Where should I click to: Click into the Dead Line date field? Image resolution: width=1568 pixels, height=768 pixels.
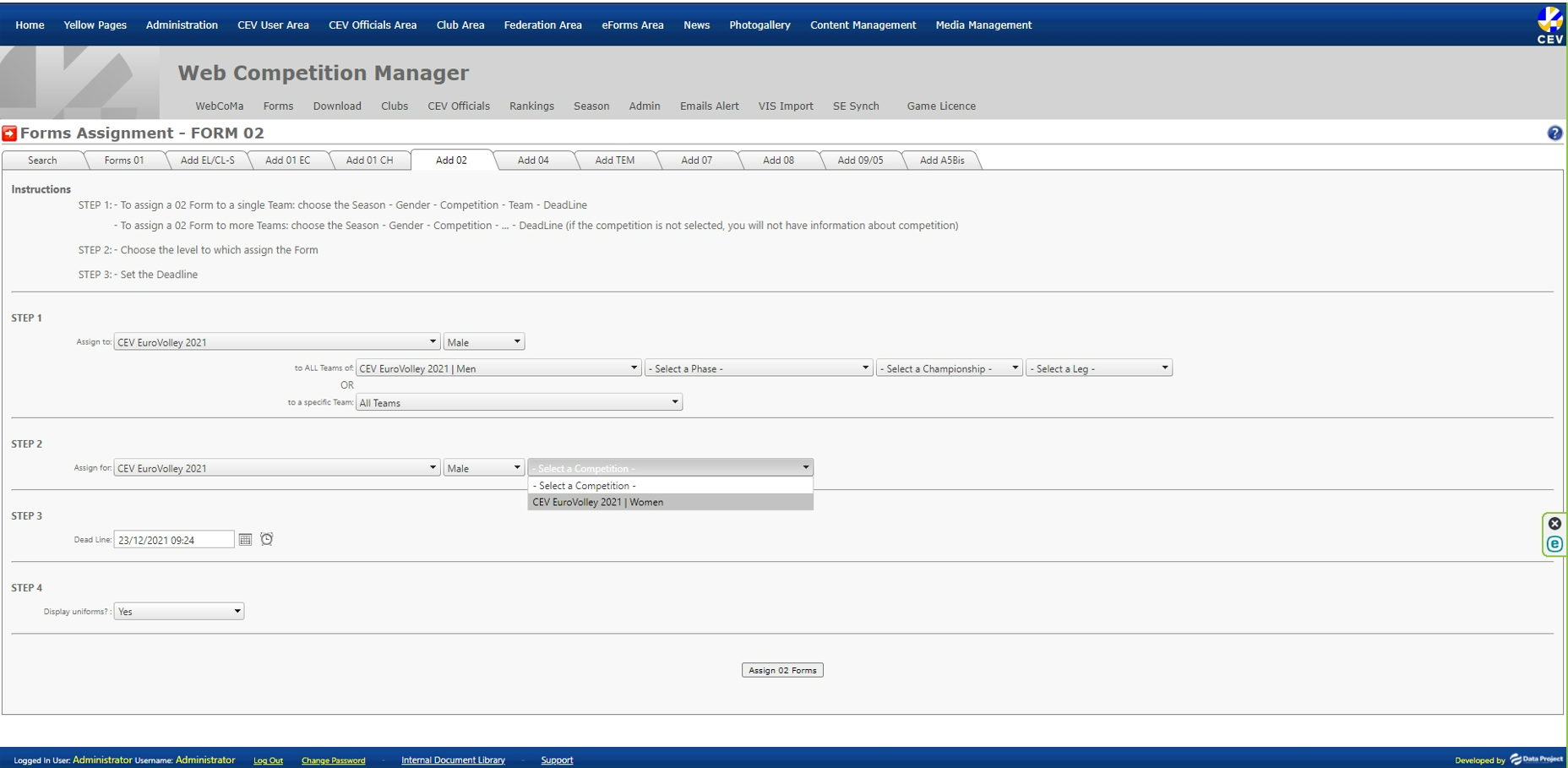tap(174, 540)
